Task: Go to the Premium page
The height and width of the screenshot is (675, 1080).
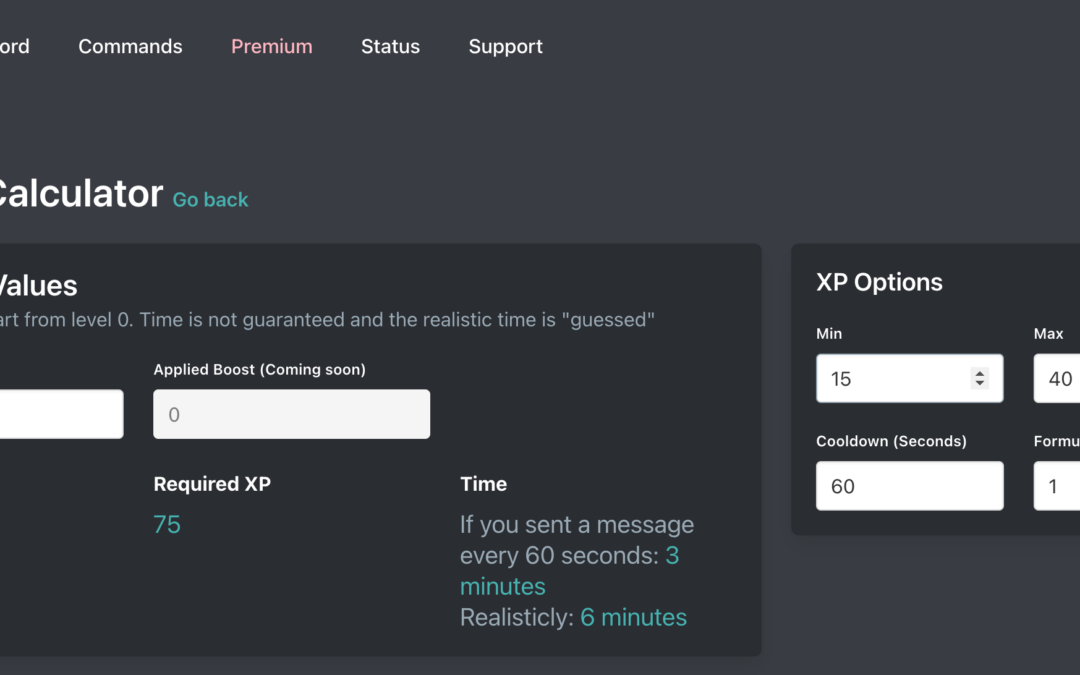Action: tap(271, 47)
